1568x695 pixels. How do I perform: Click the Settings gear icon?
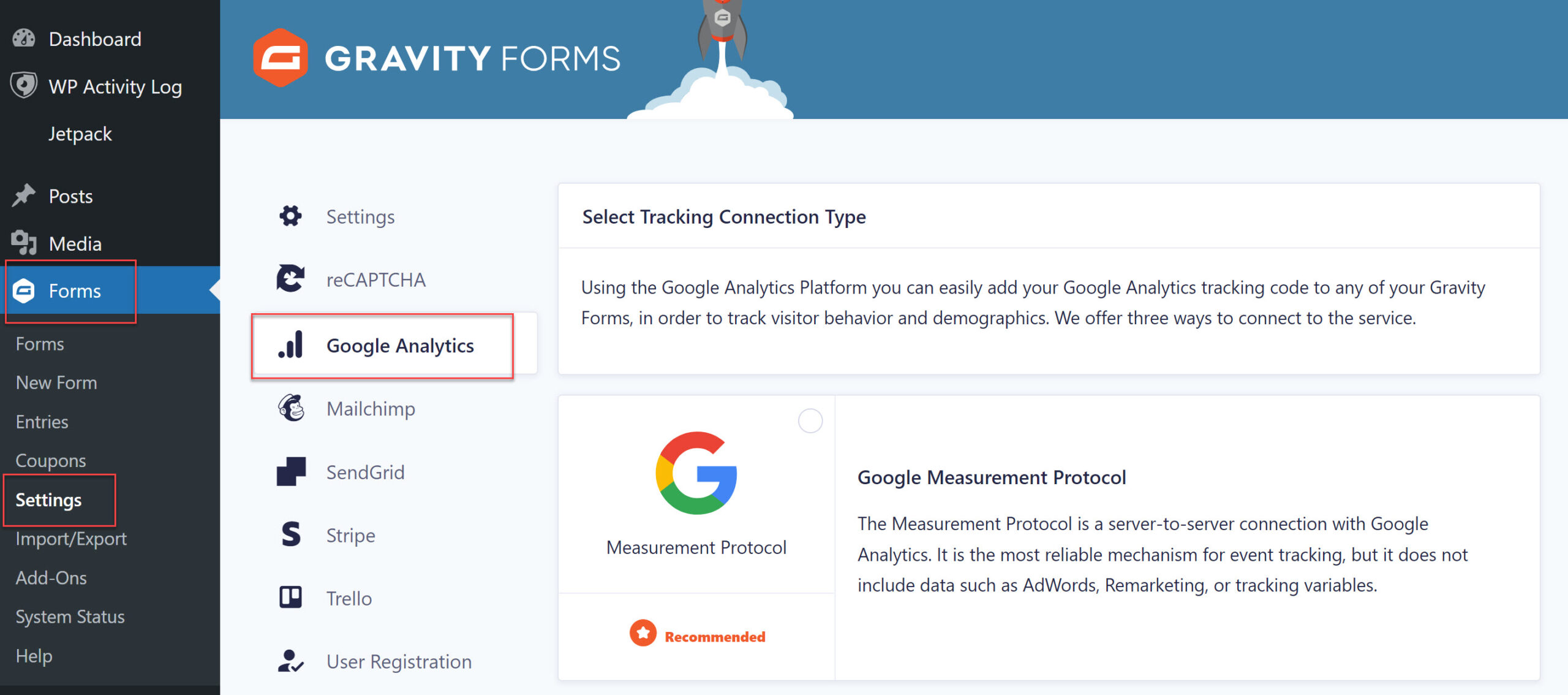(x=290, y=216)
